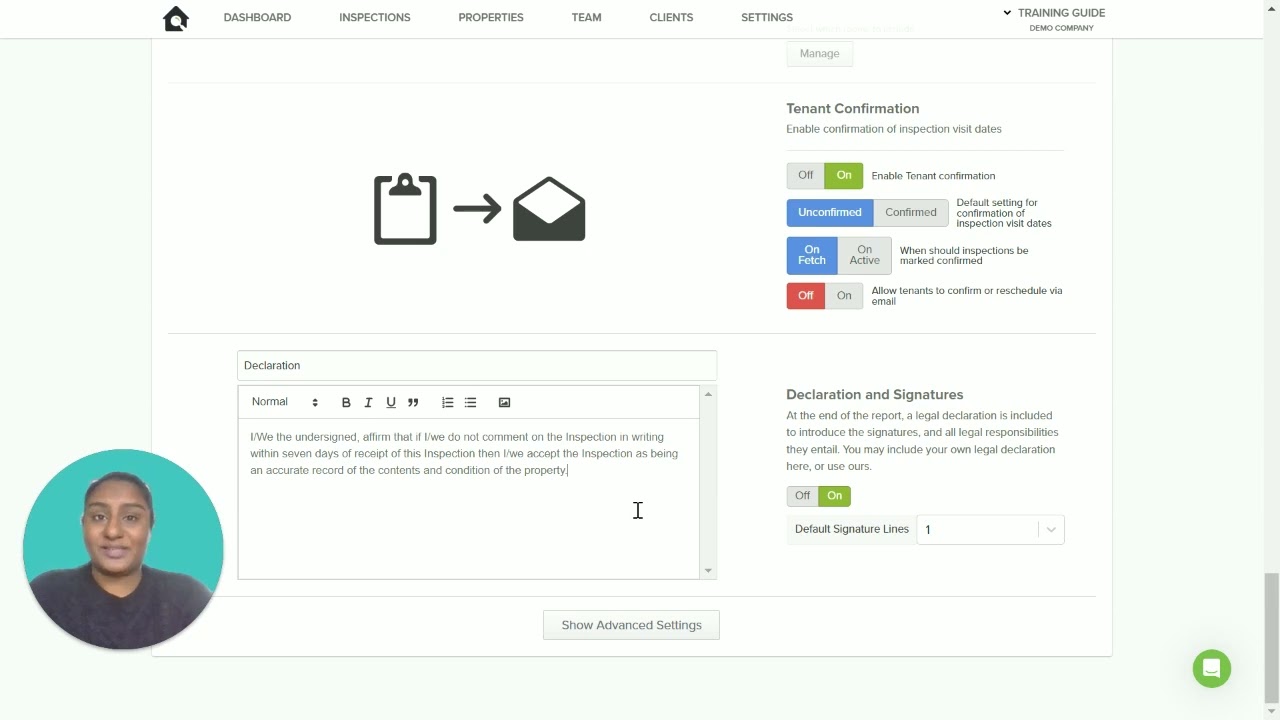
Task: Expand the Training Guide account menu
Action: 1054,13
